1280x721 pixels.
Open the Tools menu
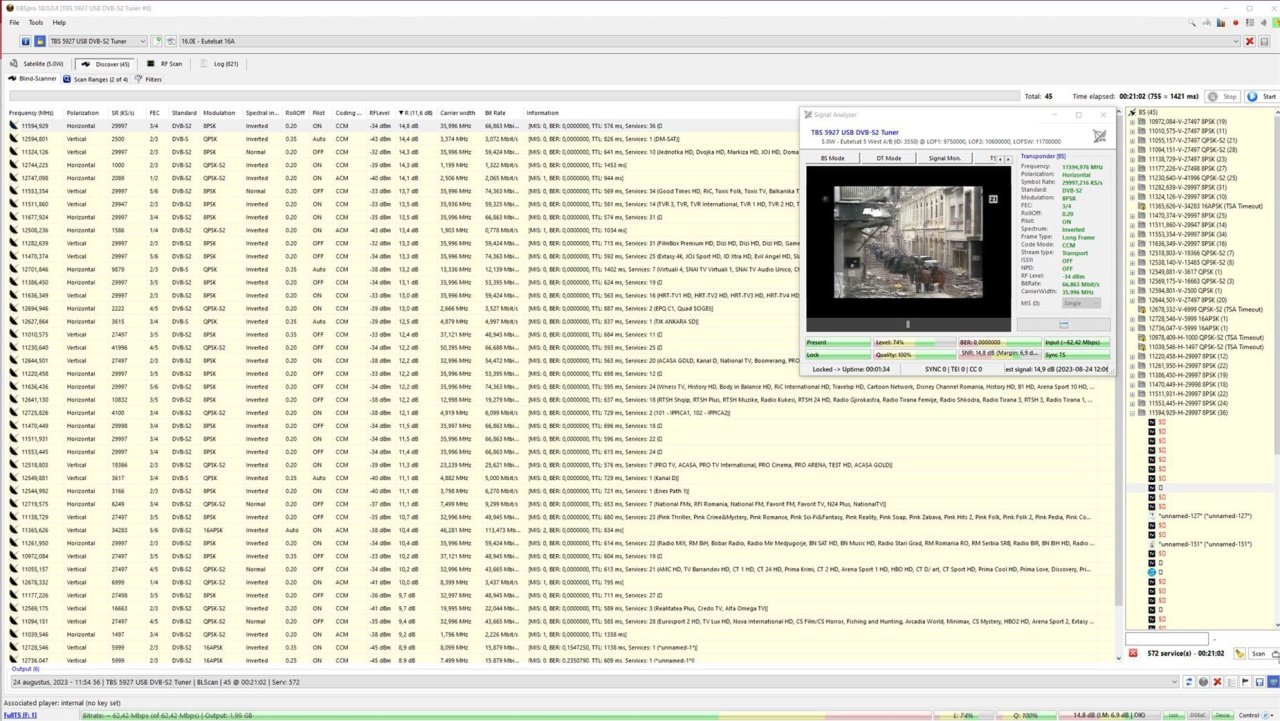click(34, 22)
